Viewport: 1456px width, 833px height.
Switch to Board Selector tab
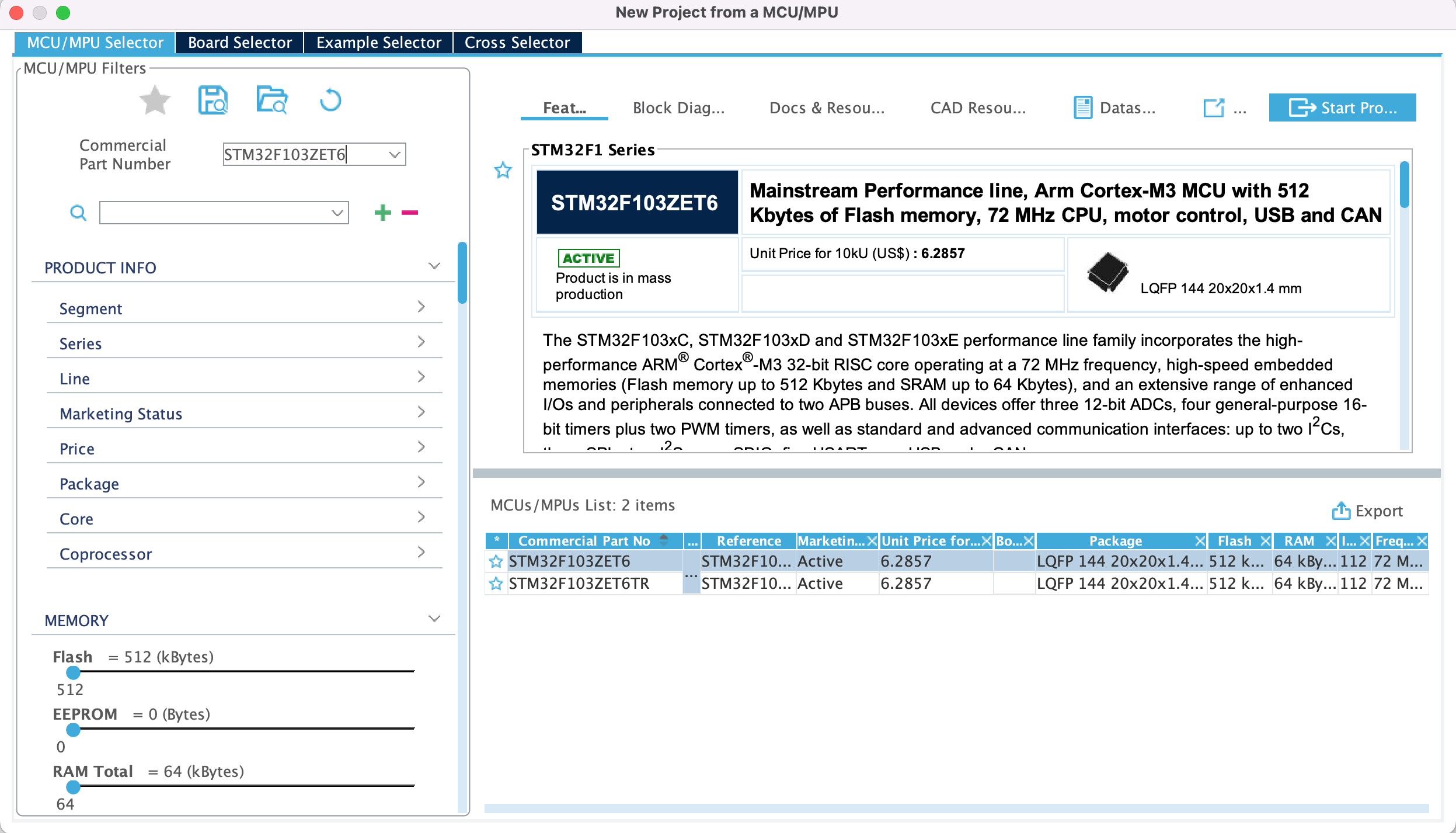(x=239, y=43)
